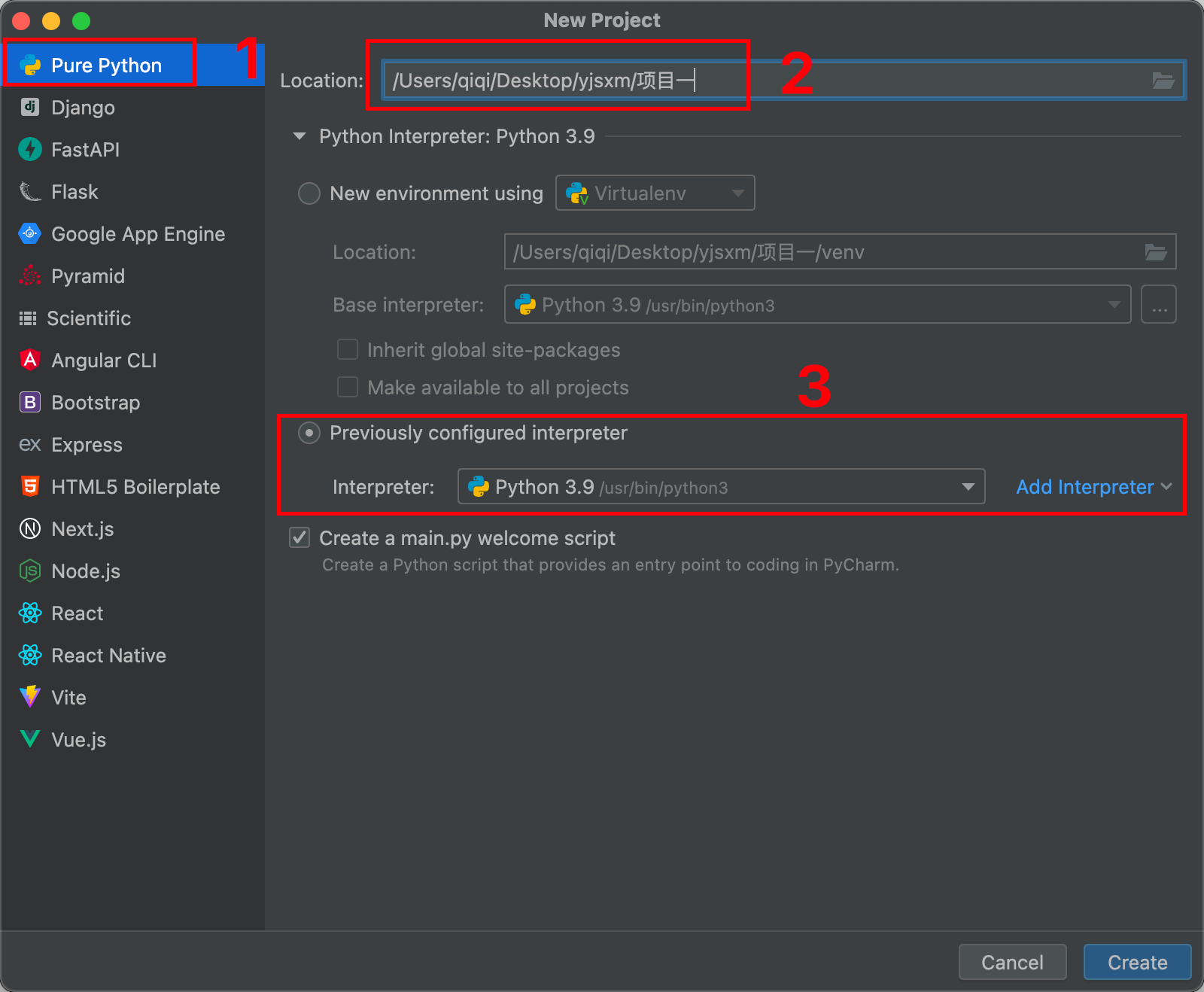Screen dimensions: 1204x992
Task: Select Pyramid project type label
Action: 88,276
